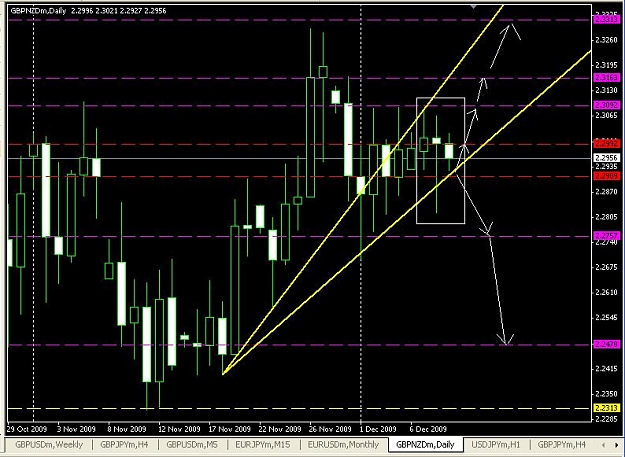The image size is (625, 457).
Task: Click the 6 Dec 2009 date label
Action: point(428,429)
